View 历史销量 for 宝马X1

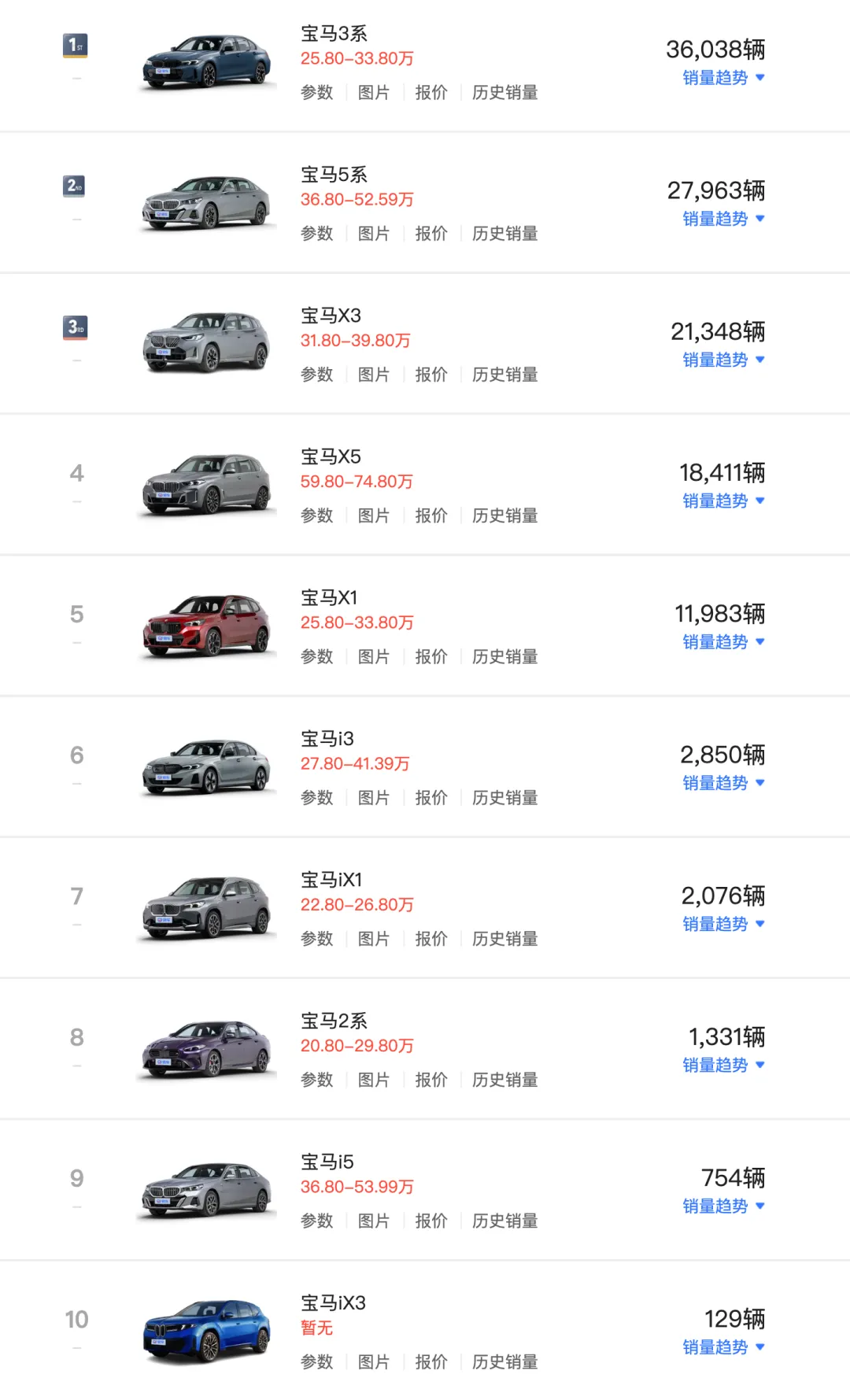pyautogui.click(x=504, y=656)
